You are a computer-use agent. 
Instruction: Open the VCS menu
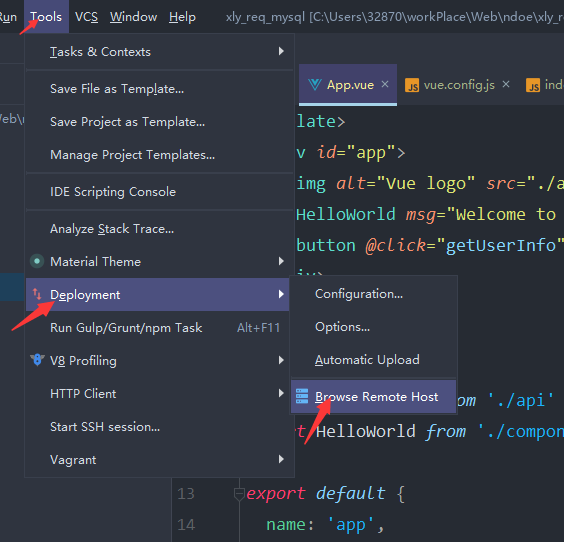tap(86, 17)
